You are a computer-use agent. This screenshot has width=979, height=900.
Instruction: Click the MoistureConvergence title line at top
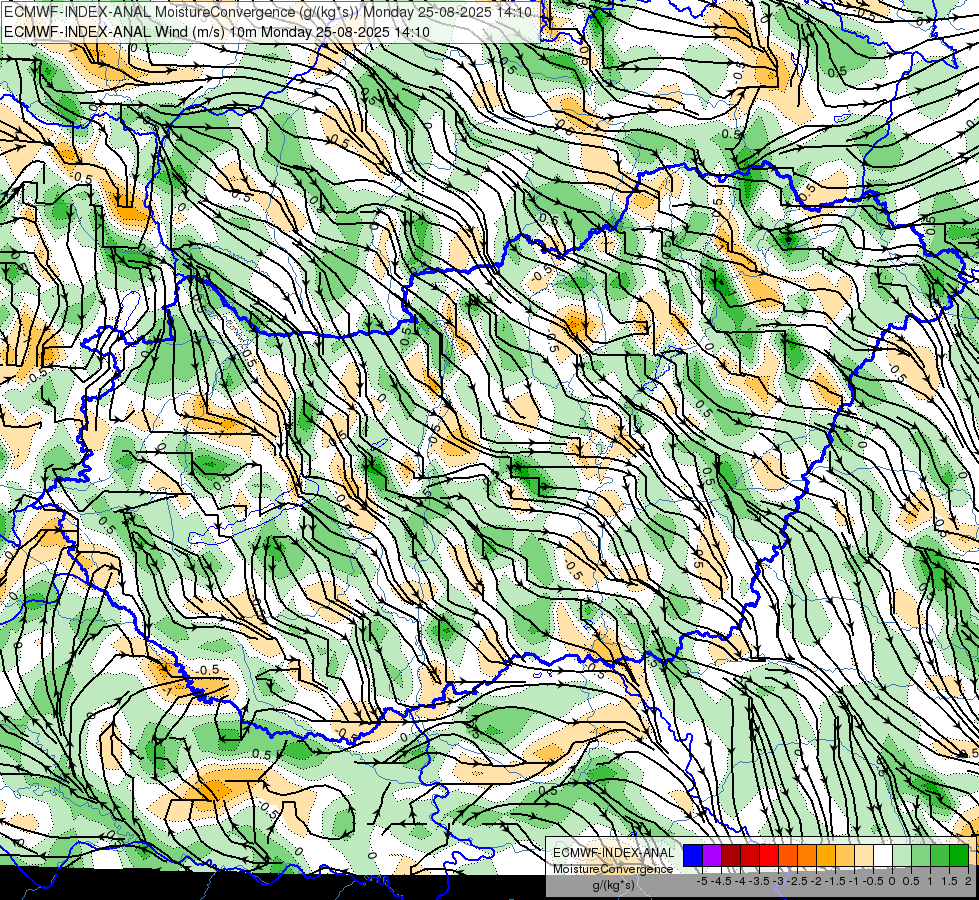[268, 12]
